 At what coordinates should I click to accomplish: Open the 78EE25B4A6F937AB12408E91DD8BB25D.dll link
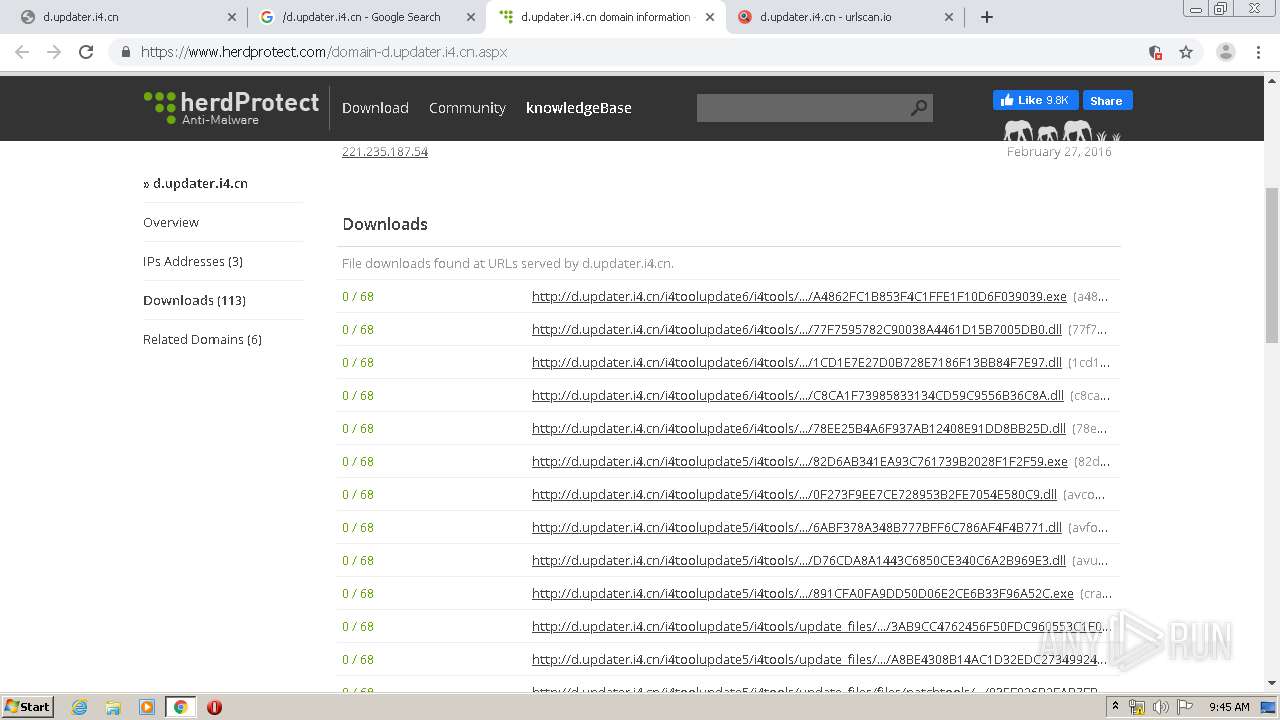click(x=799, y=428)
